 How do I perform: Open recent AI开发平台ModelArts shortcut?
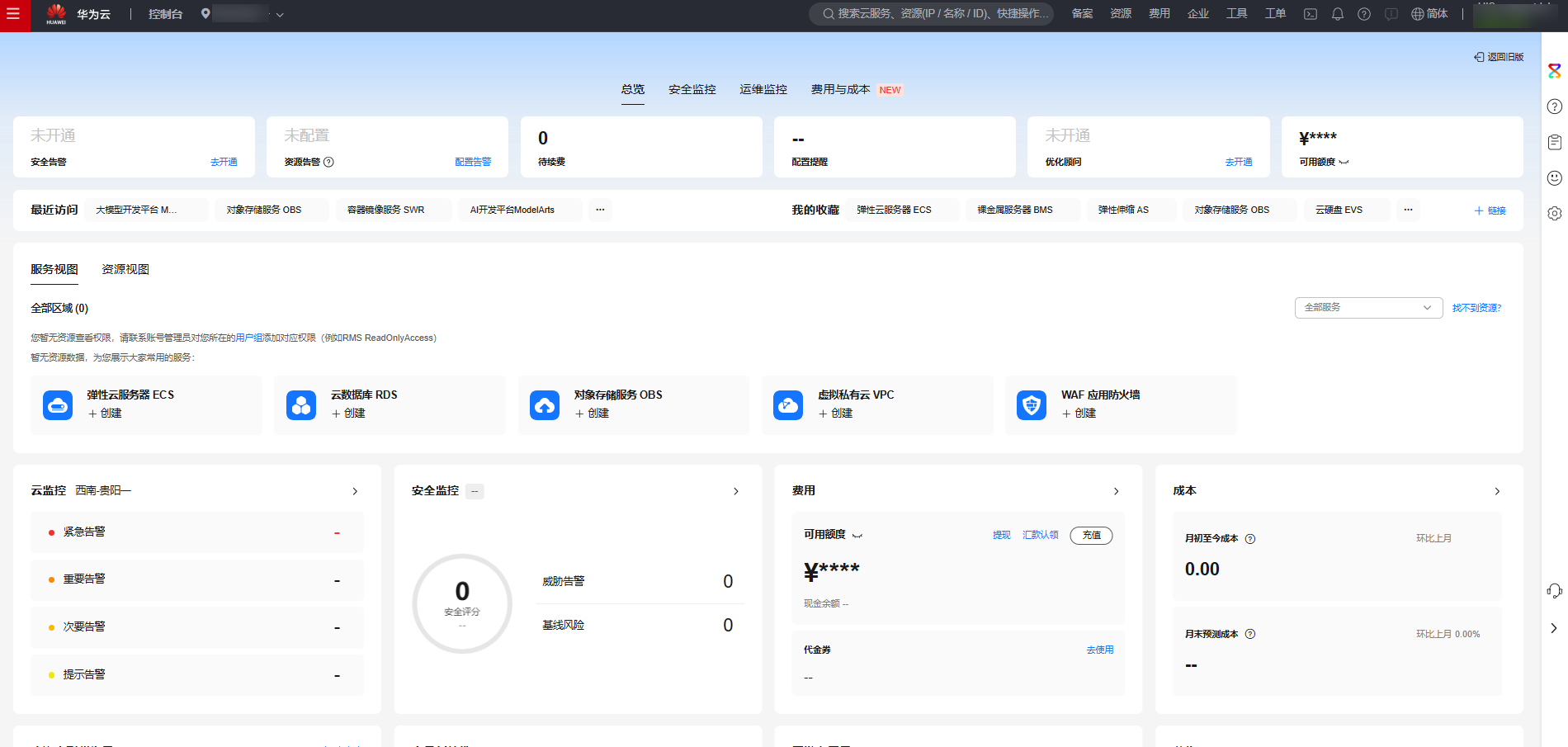(520, 210)
